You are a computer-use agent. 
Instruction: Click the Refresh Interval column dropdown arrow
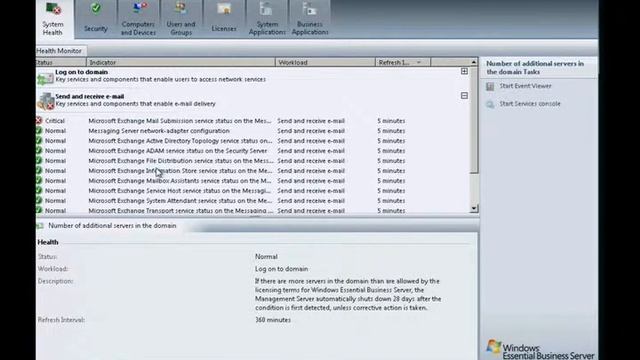click(419, 62)
